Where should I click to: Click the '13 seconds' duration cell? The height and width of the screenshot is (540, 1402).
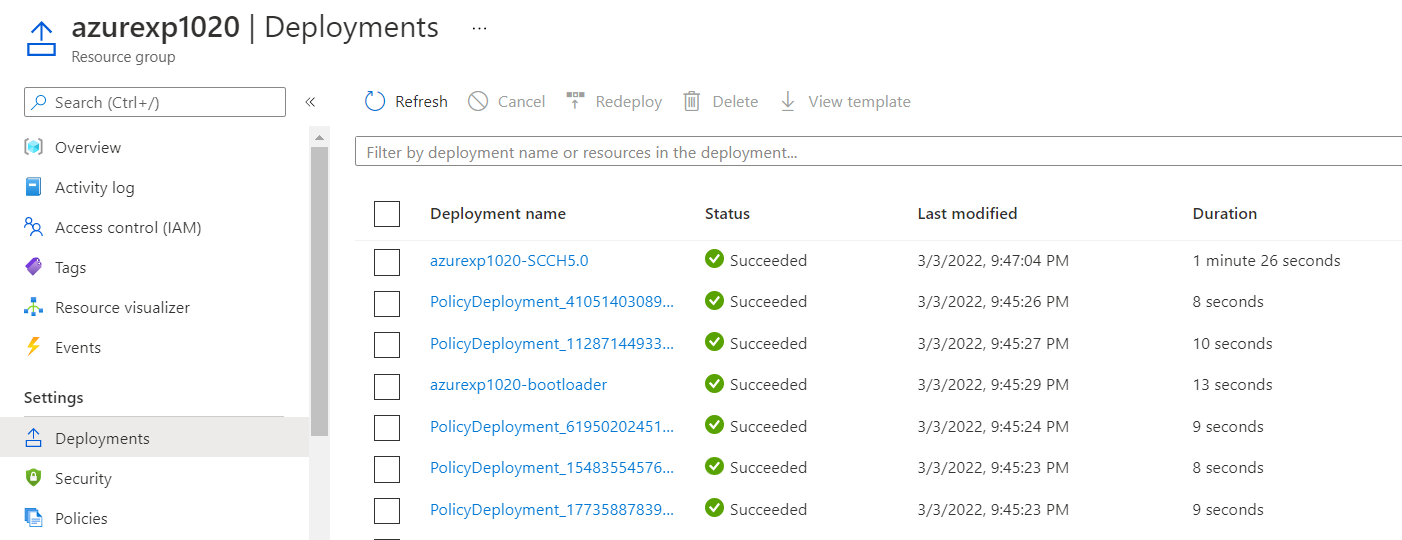[1232, 384]
